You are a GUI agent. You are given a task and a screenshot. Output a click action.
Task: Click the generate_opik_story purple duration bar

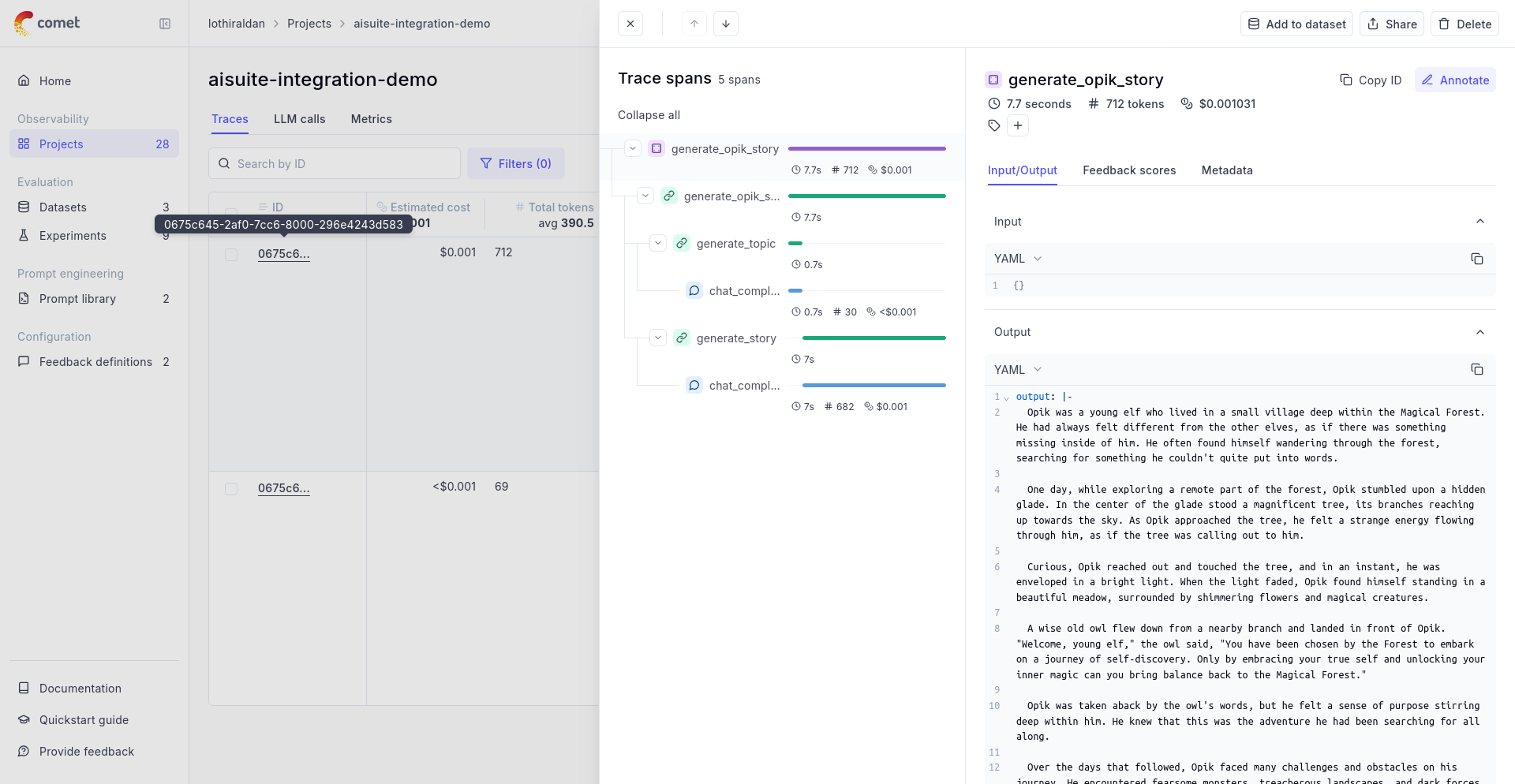pos(866,148)
